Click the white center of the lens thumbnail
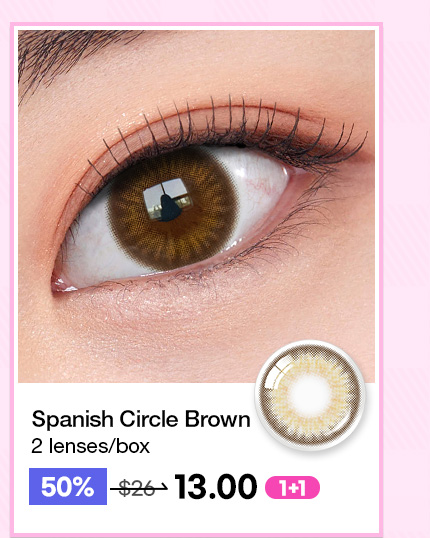 311,394
